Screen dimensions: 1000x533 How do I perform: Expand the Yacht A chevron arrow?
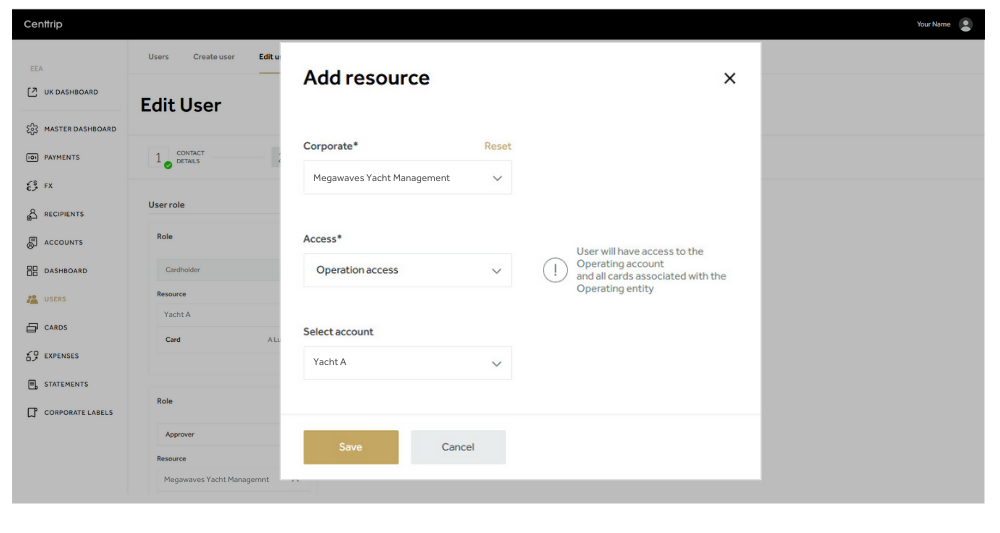click(496, 364)
